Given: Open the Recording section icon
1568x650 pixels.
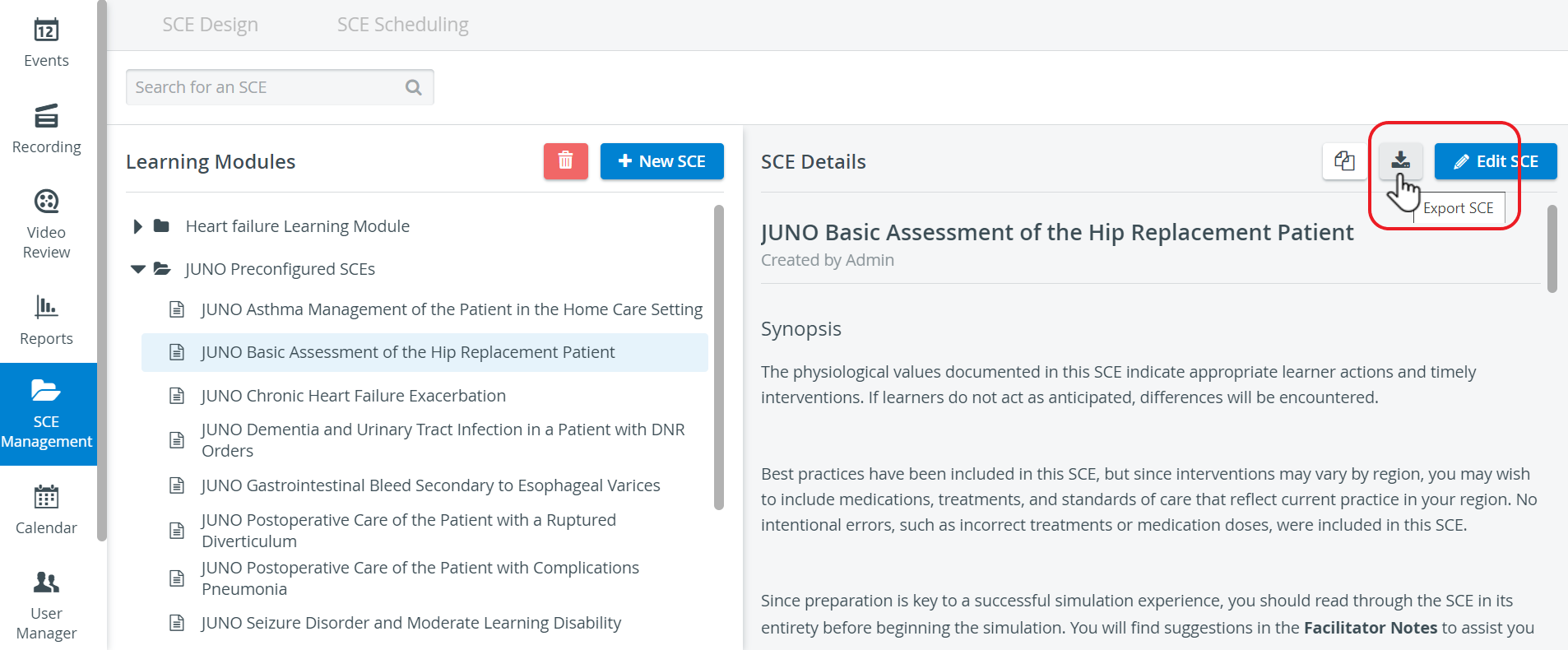Looking at the screenshot, I should click(46, 116).
